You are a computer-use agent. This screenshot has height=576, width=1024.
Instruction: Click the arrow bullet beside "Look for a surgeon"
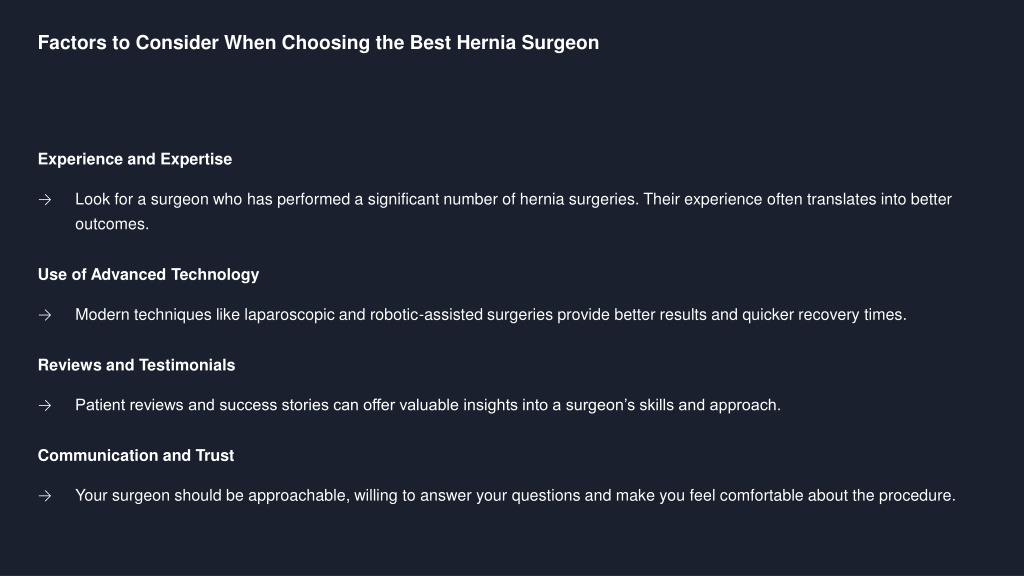(x=45, y=200)
